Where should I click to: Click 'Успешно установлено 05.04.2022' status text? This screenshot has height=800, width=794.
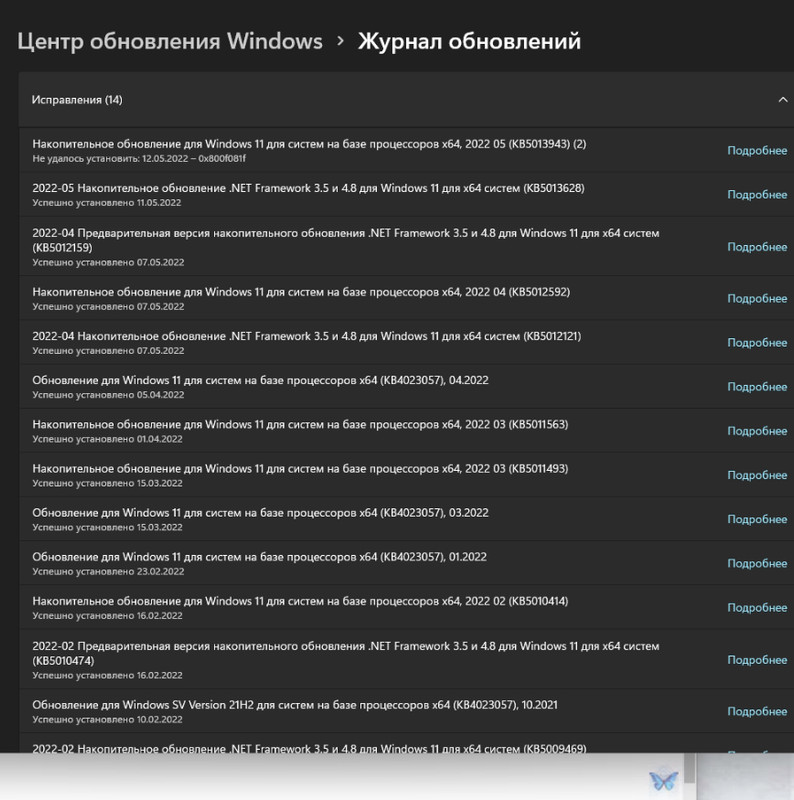coord(108,395)
